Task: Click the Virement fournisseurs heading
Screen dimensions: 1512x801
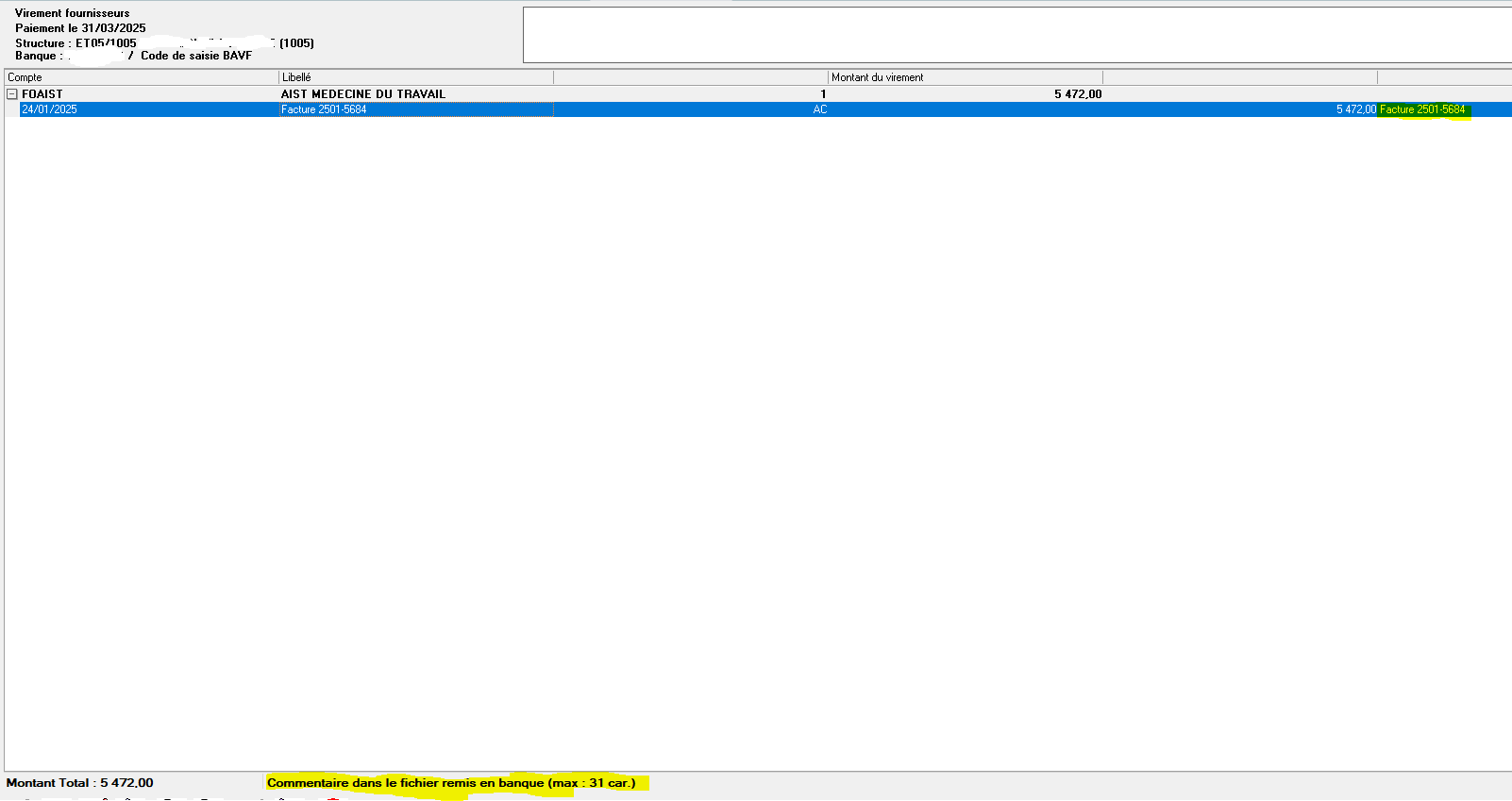Action: pyautogui.click(x=73, y=13)
